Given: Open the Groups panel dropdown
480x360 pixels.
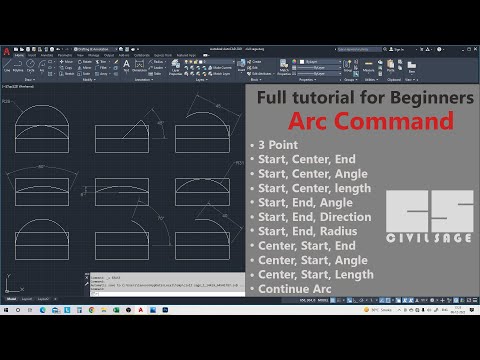Looking at the screenshot, I should (351, 80).
